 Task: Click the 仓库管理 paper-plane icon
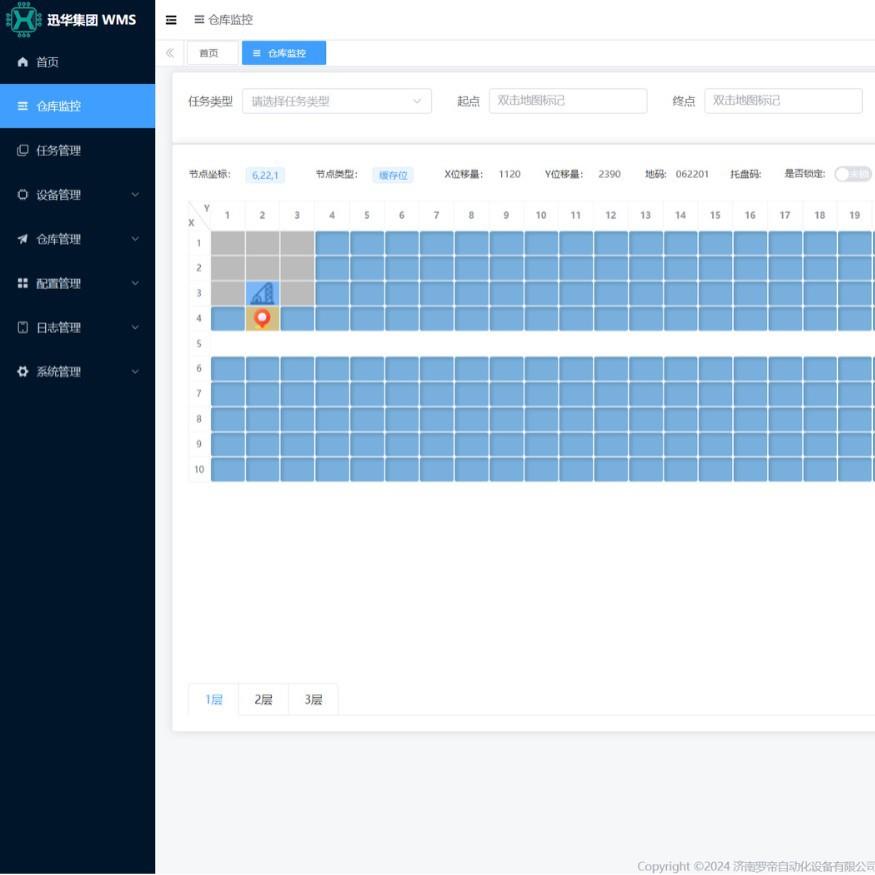[22, 239]
